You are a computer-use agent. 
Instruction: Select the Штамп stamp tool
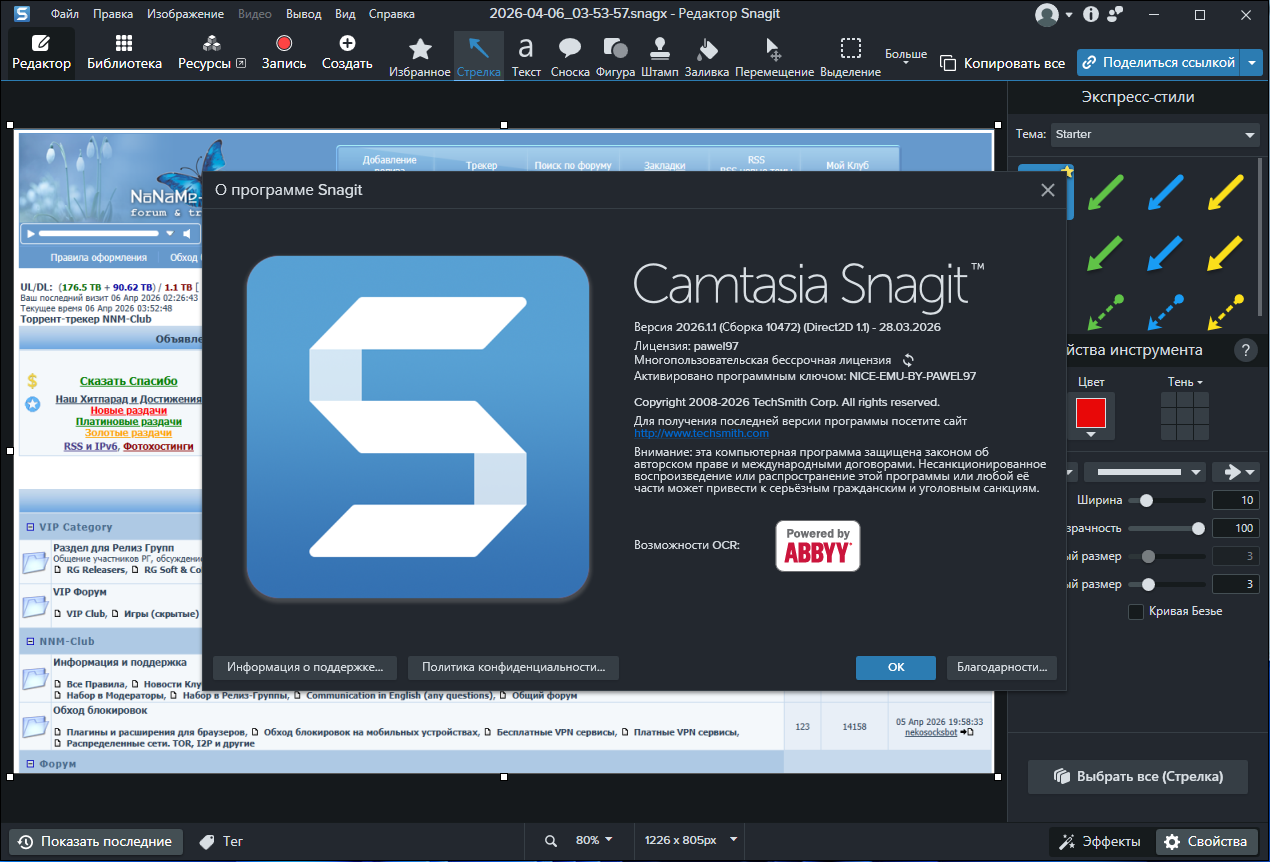coord(659,55)
